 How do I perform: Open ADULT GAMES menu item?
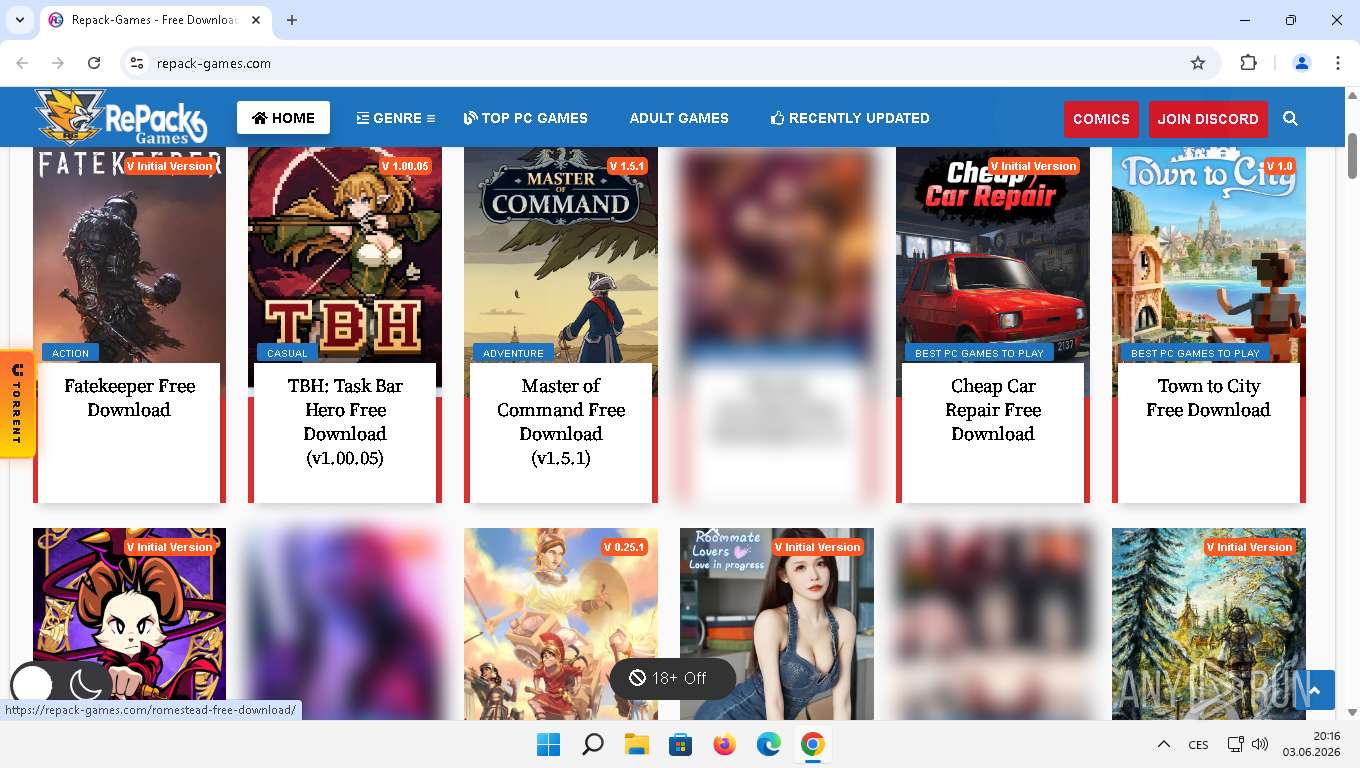pyautogui.click(x=679, y=118)
